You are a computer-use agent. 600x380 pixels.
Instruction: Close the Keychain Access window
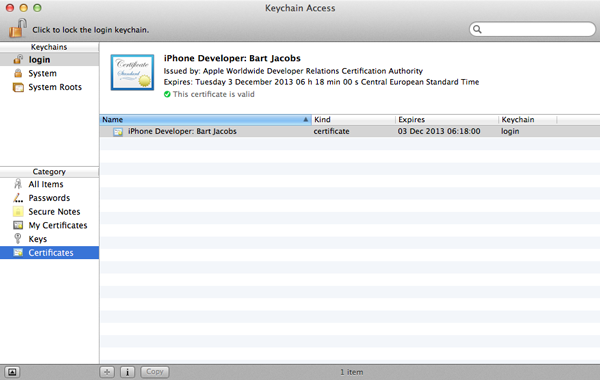[10, 8]
